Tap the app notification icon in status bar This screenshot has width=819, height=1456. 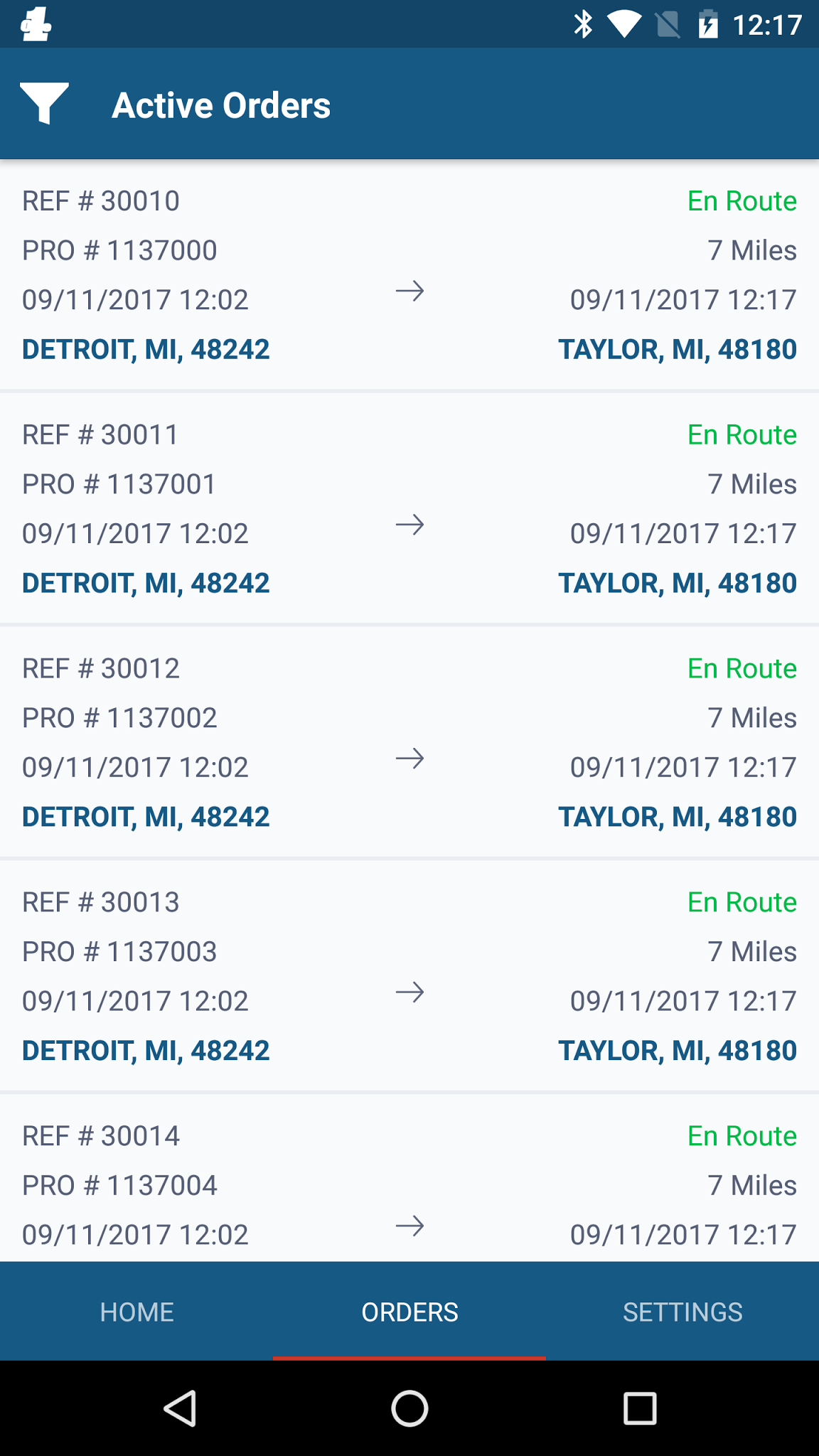(36, 25)
